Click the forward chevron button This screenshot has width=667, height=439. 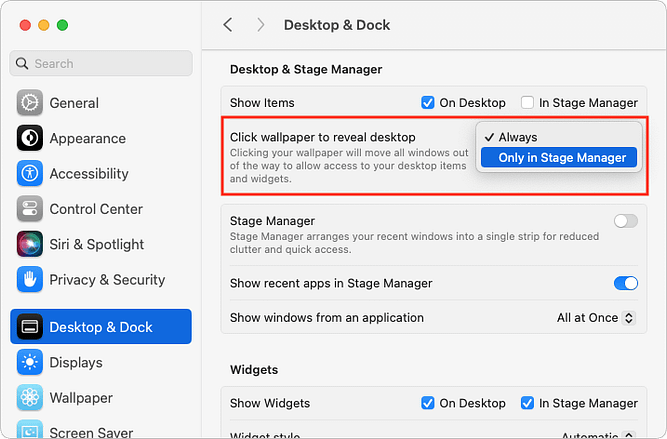[261, 25]
